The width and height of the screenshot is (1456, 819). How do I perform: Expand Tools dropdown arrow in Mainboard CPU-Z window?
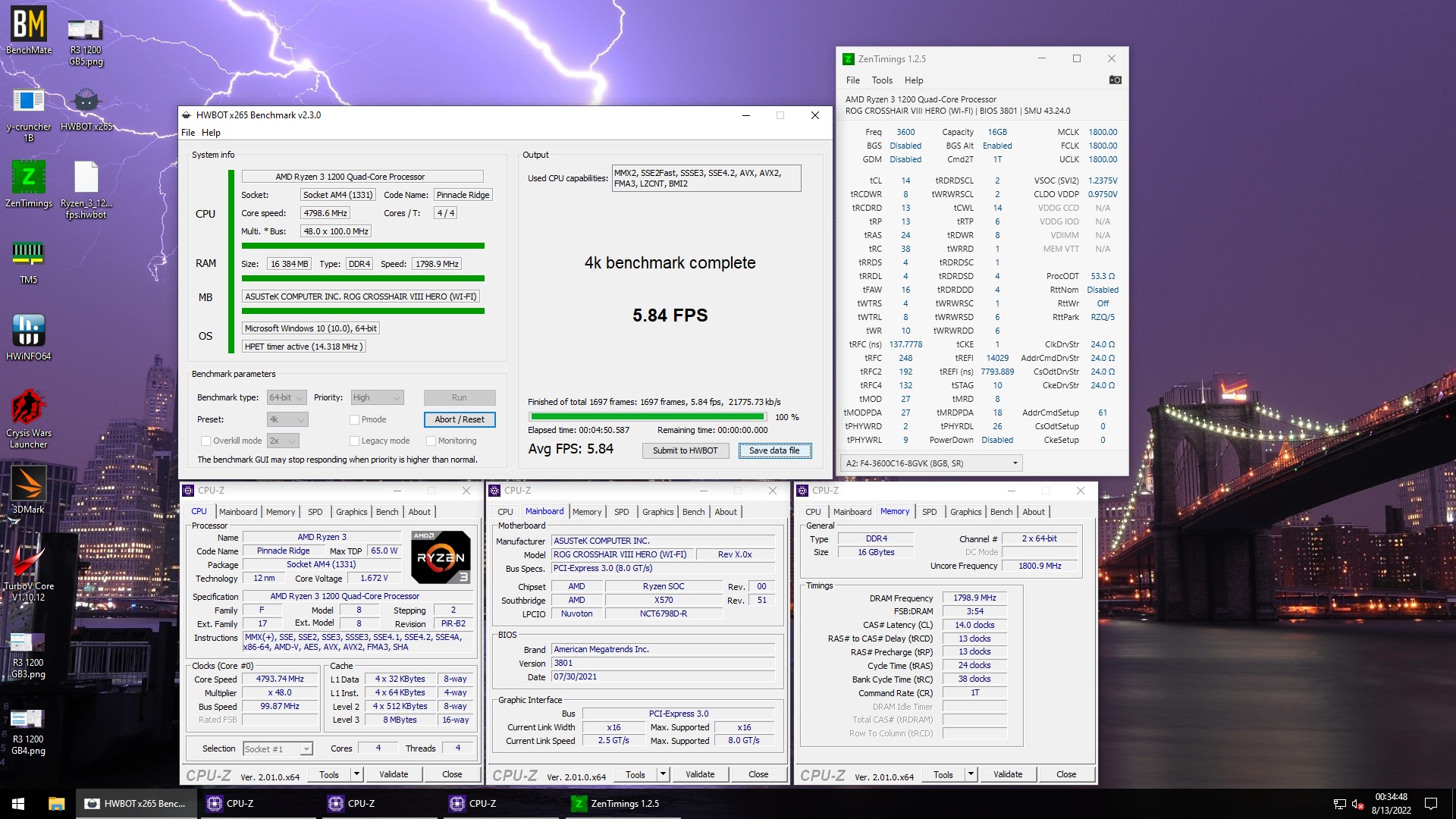point(663,774)
